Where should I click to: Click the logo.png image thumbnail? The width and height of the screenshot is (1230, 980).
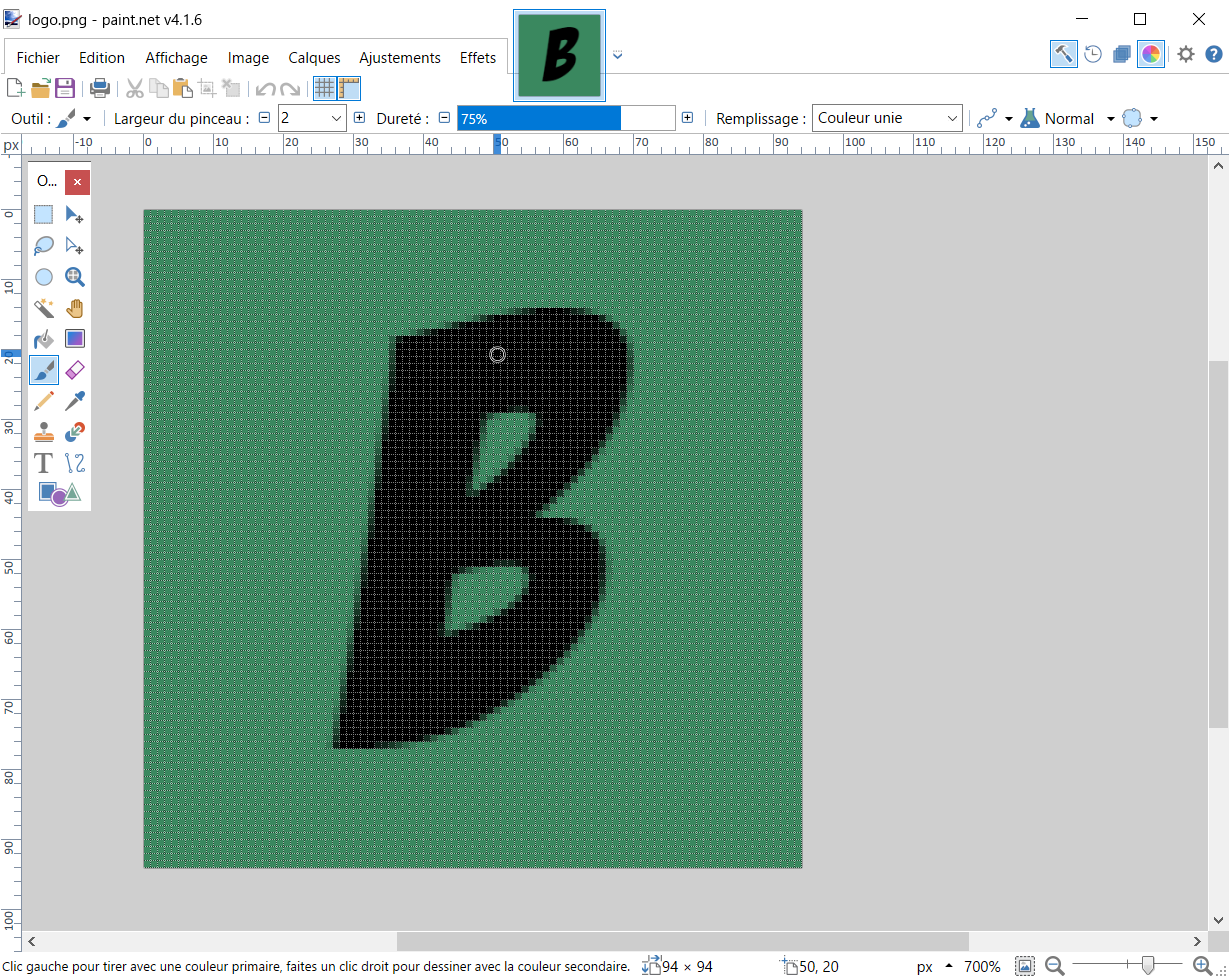click(x=559, y=55)
